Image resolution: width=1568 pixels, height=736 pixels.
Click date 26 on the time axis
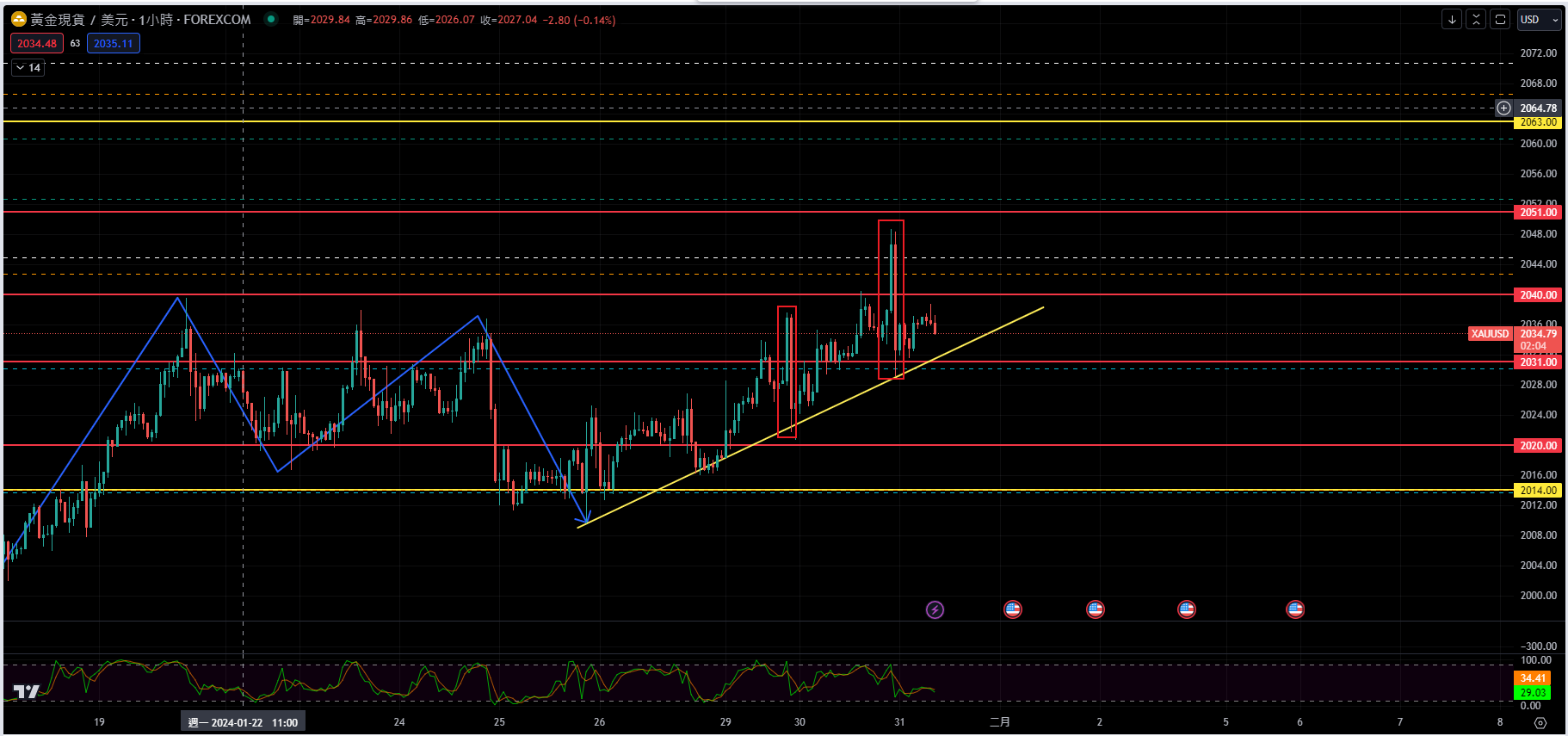pyautogui.click(x=599, y=722)
